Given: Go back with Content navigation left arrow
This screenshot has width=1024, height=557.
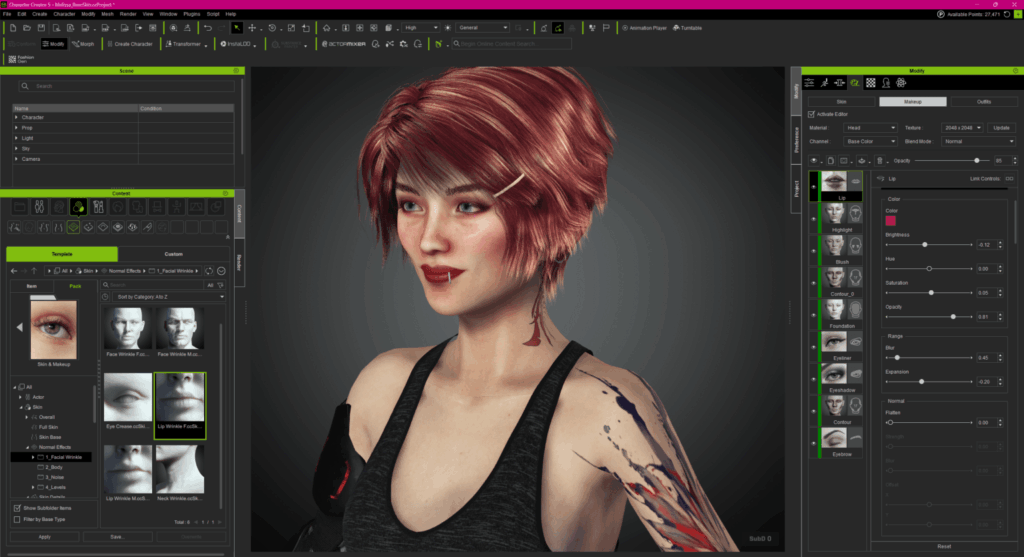Looking at the screenshot, I should pos(14,271).
